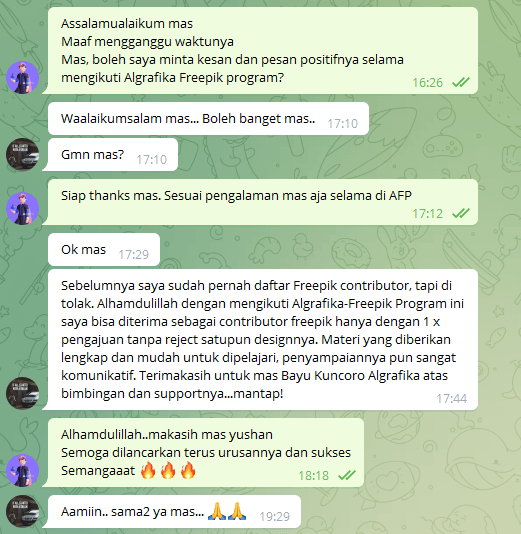
Task: Select the 'Alhamdulillah..makasih mas yushan' bubble
Action: click(x=206, y=453)
